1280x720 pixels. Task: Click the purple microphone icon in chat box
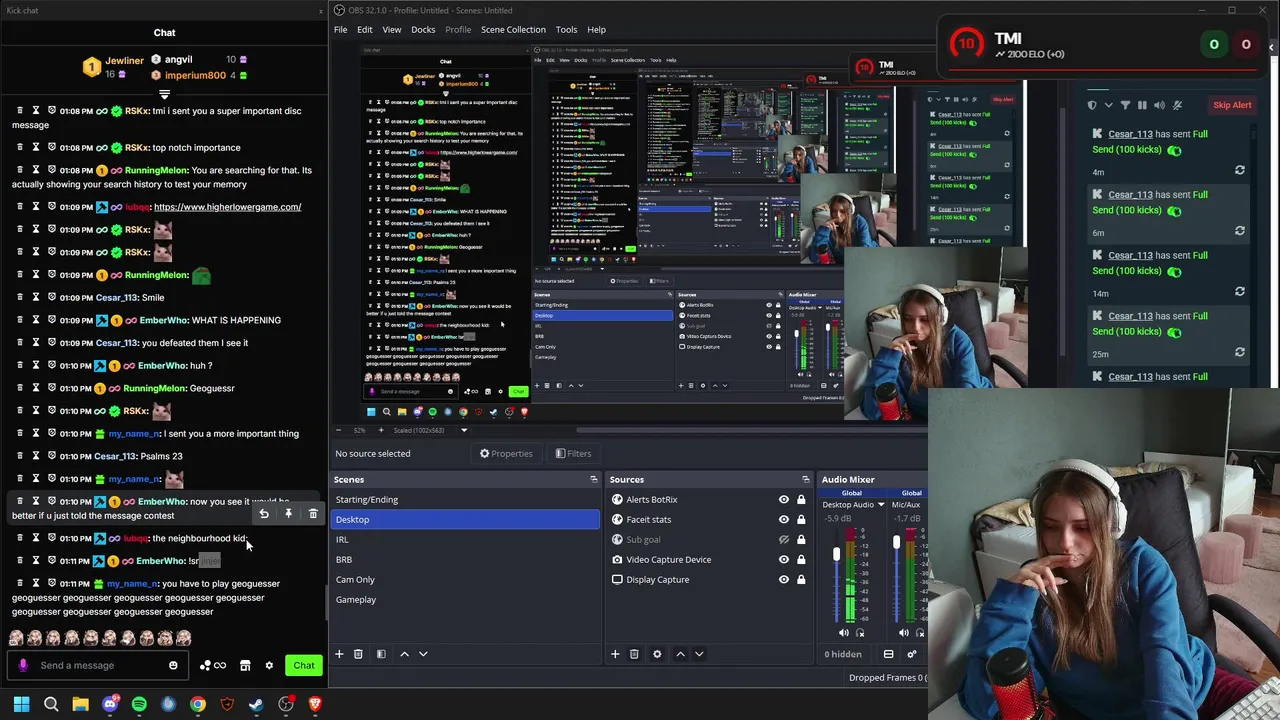(23, 666)
